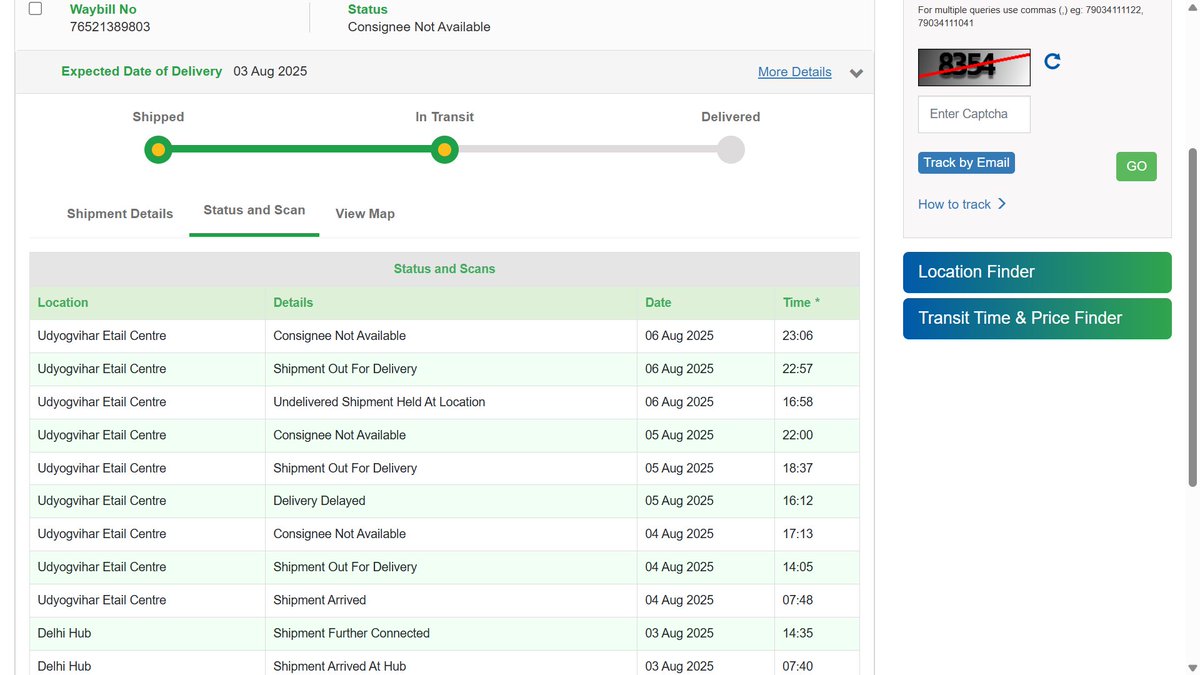Toggle selection for waybill 76521389803
Viewport: 1200px width, 675px height.
pos(35,7)
